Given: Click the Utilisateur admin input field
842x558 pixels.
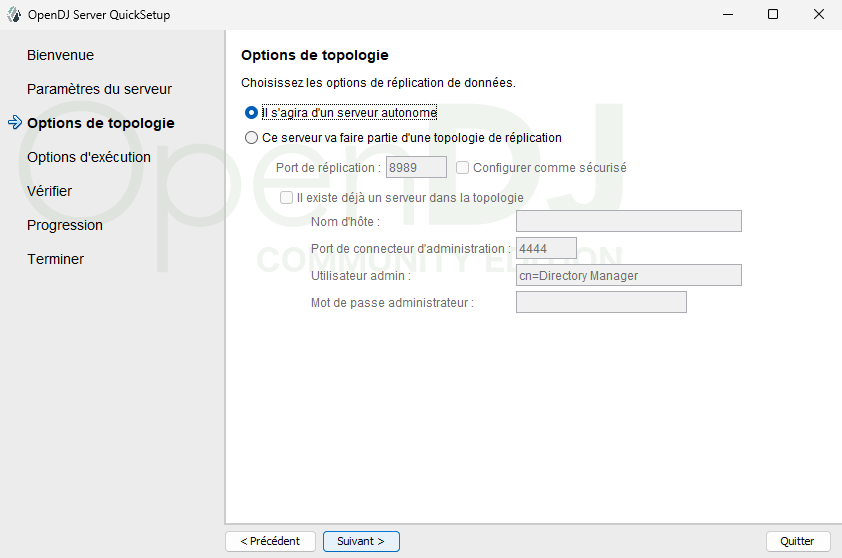Looking at the screenshot, I should 628,275.
